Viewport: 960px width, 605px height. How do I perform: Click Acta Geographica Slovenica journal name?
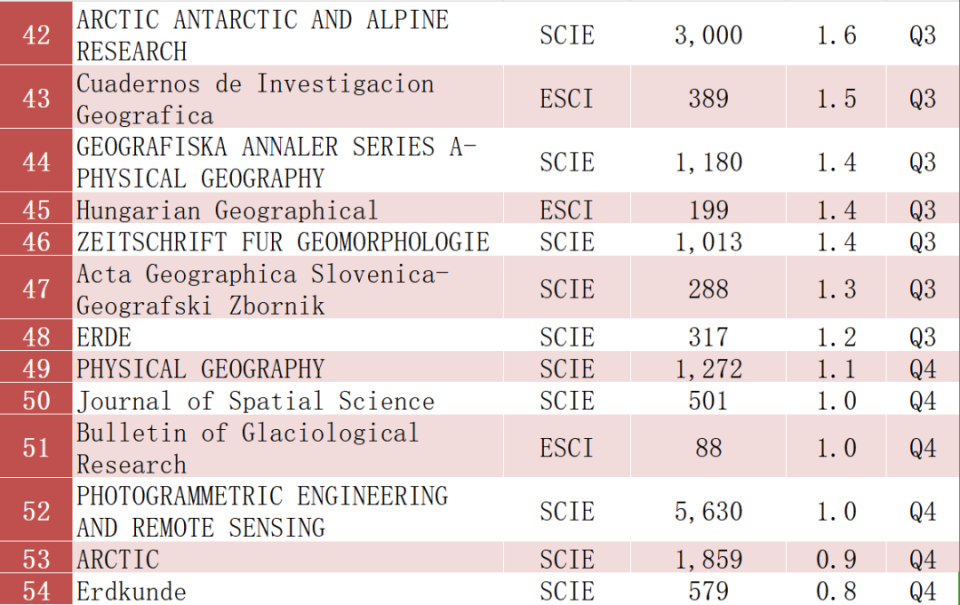click(262, 289)
